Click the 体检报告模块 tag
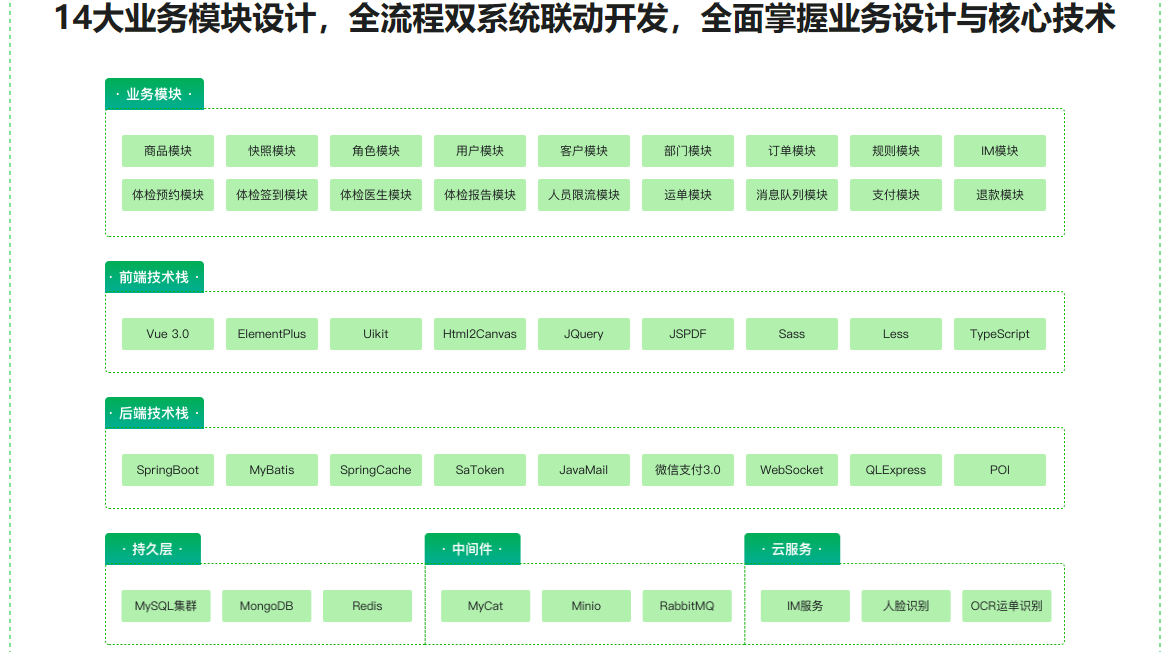Image resolution: width=1167 pixels, height=652 pixels. click(x=480, y=195)
